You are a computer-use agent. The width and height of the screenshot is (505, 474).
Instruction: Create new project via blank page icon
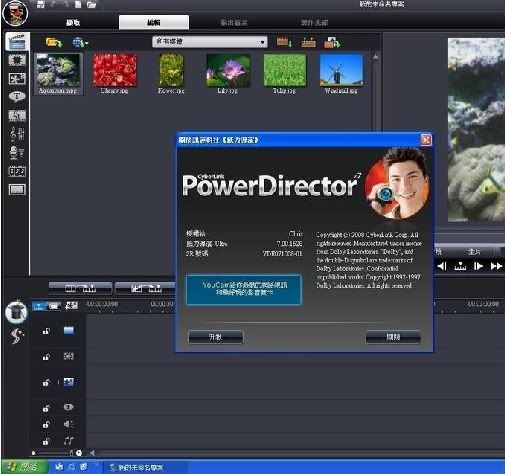(78, 4)
